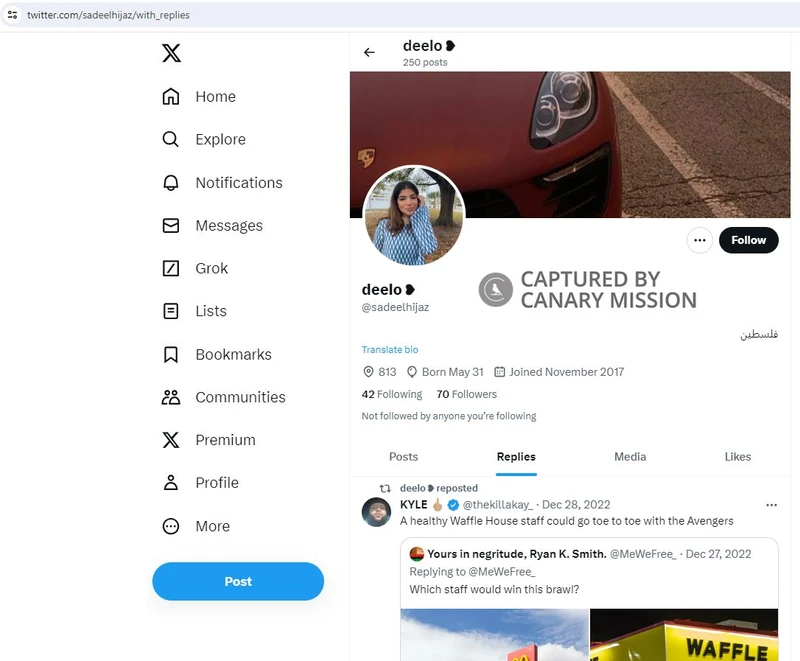Open profile three-dot options menu
The image size is (800, 661).
pyautogui.click(x=699, y=240)
